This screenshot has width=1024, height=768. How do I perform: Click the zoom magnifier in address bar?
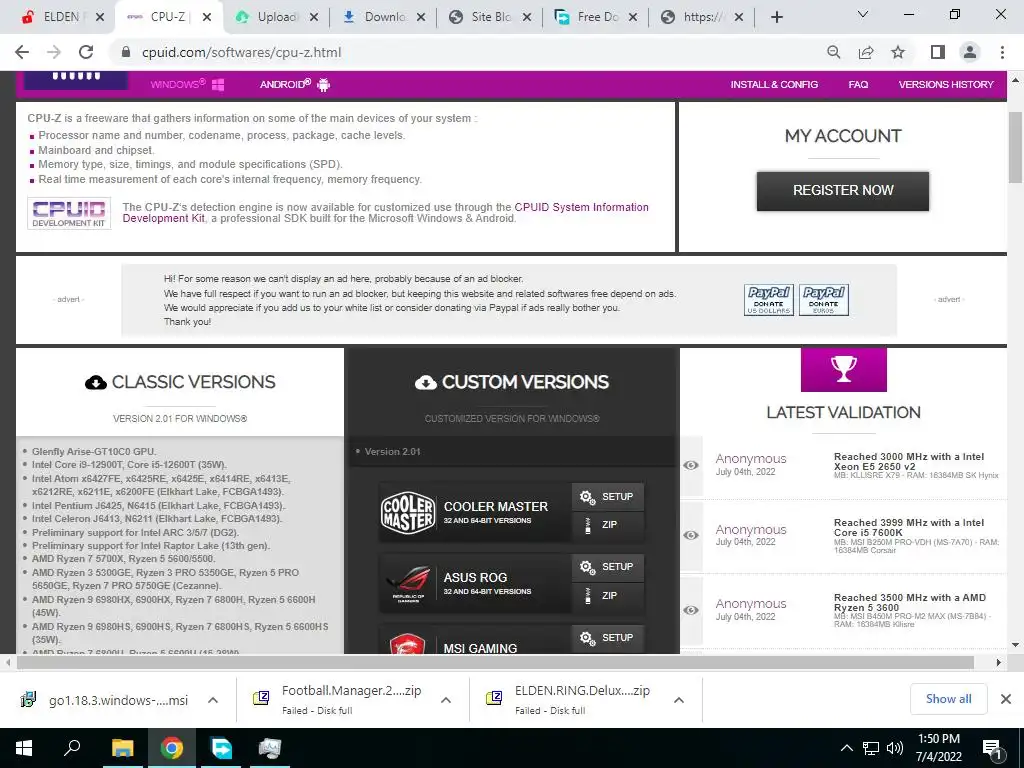point(833,52)
